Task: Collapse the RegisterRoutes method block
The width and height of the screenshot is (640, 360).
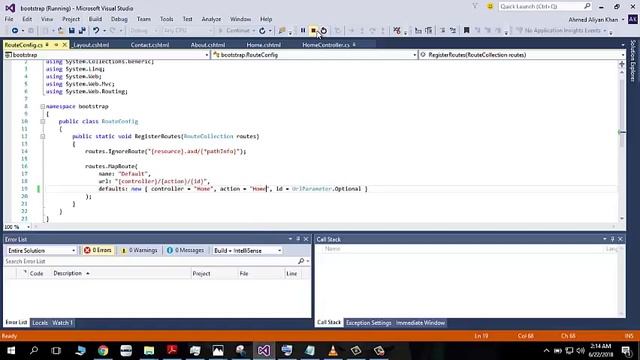Action: [x=42, y=136]
